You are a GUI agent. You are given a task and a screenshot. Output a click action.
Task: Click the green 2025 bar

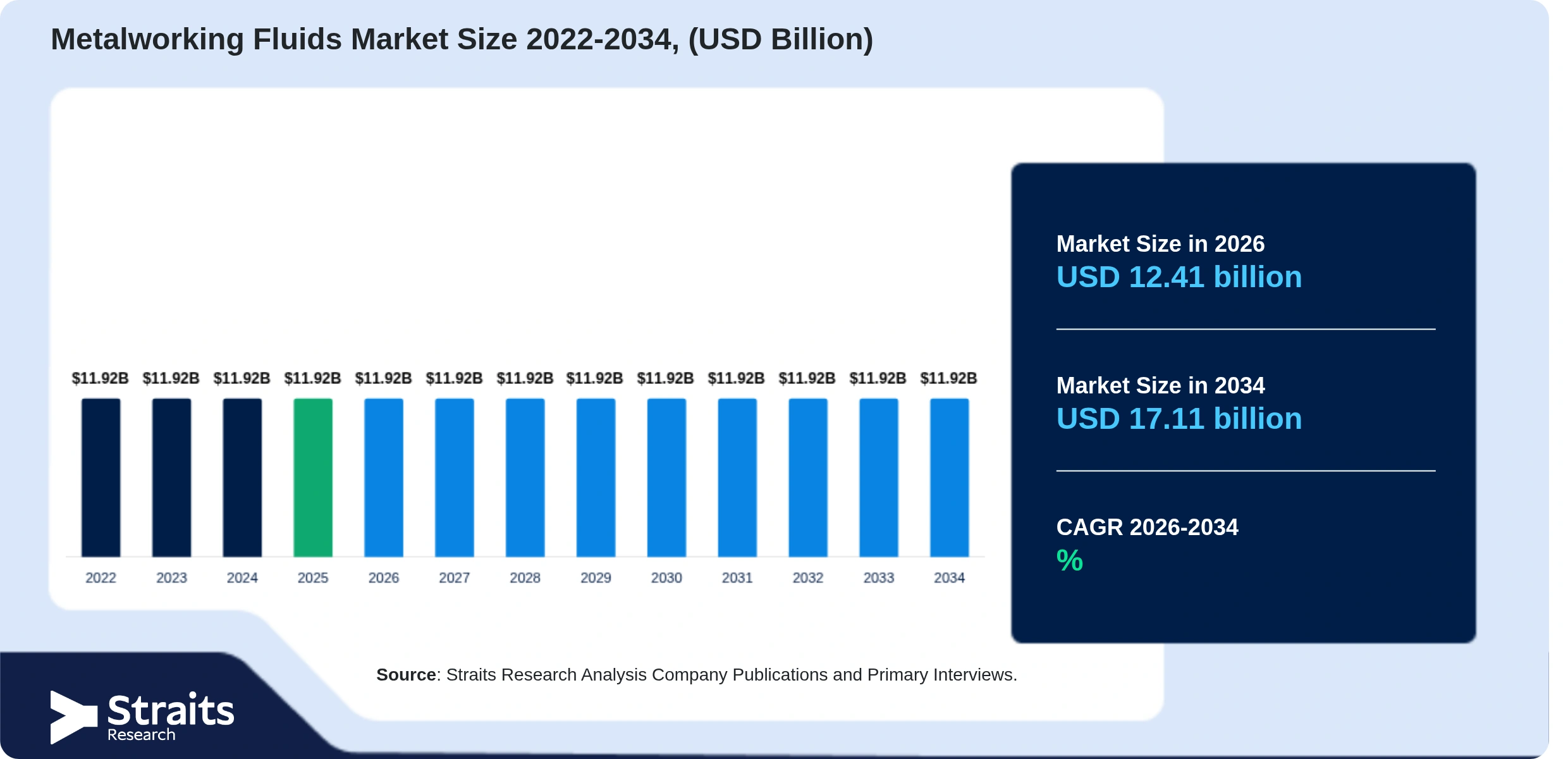pyautogui.click(x=313, y=478)
